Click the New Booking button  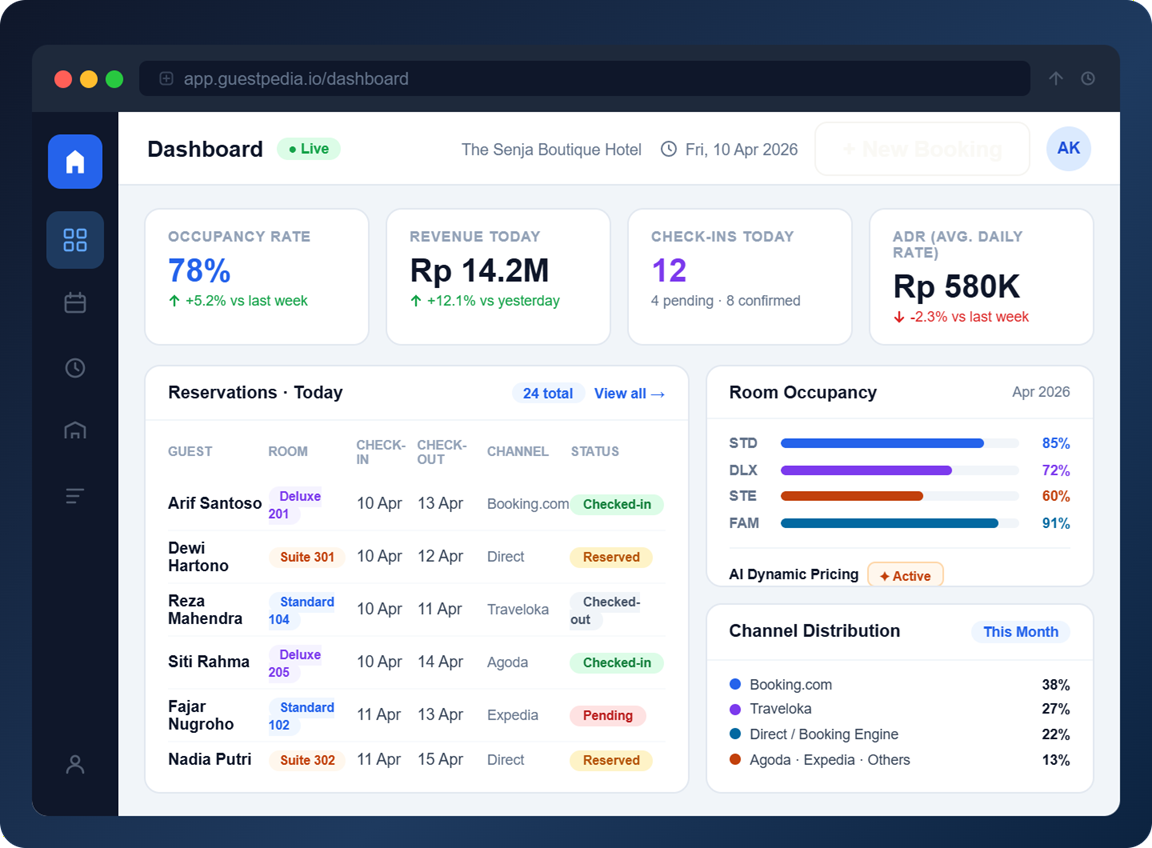[921, 148]
